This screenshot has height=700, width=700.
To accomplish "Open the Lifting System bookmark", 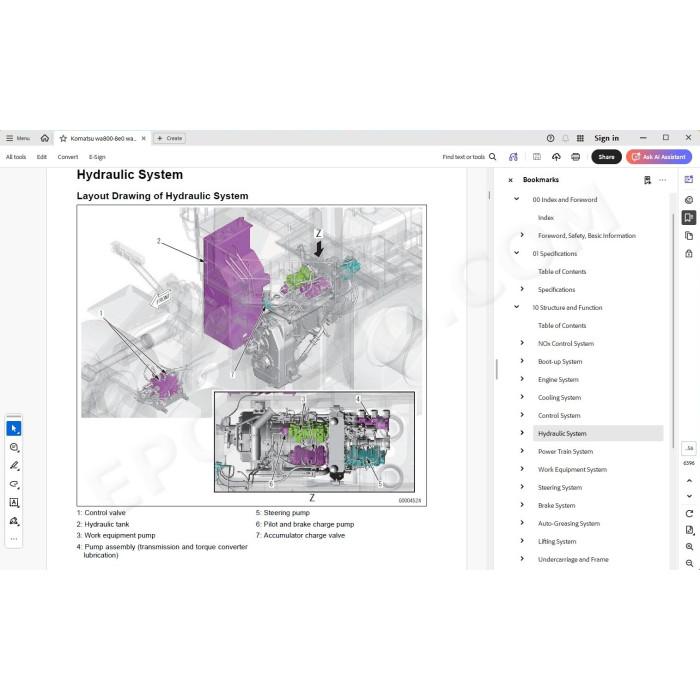I will click(557, 542).
